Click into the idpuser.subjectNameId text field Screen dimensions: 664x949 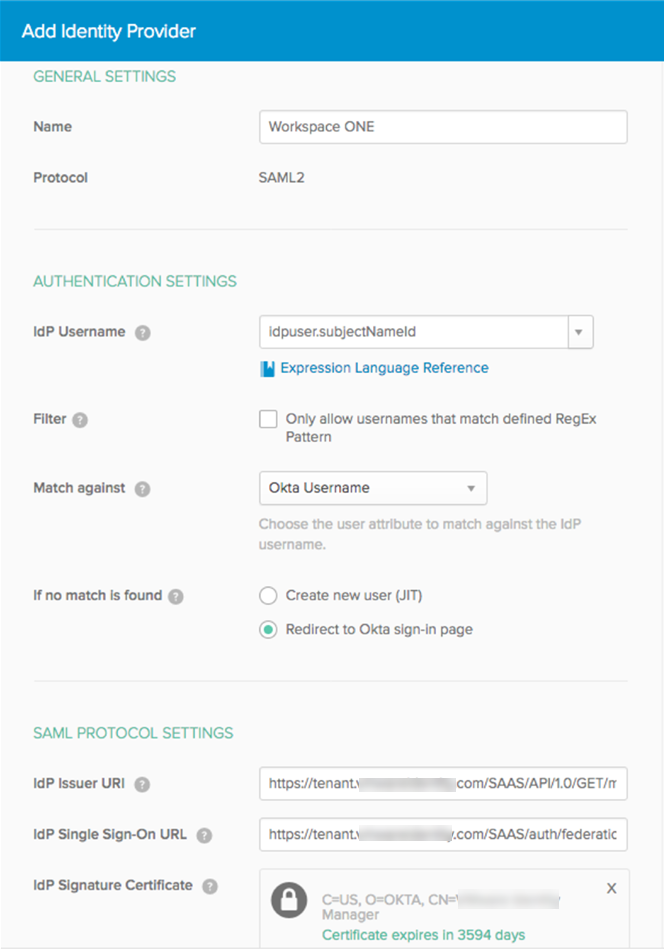[x=414, y=332]
